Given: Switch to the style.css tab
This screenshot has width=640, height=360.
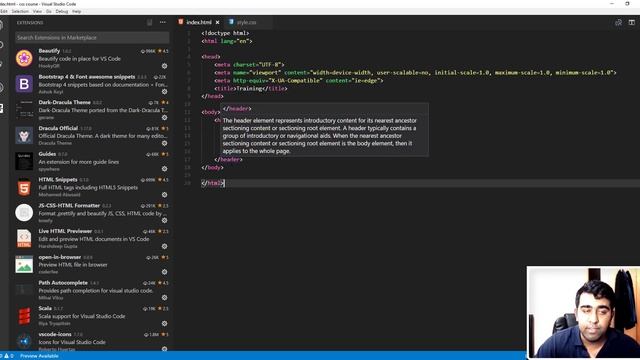Looking at the screenshot, I should [247, 22].
